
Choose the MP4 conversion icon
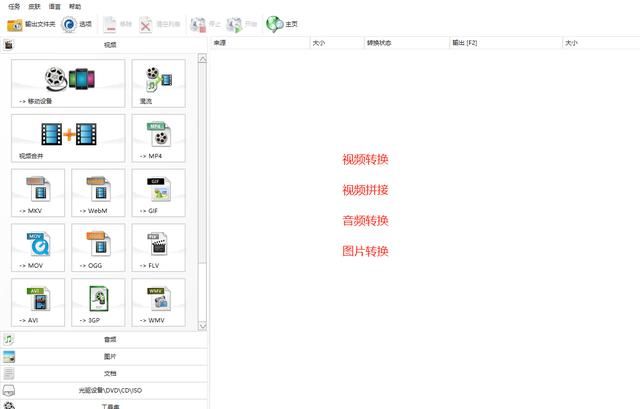(158, 138)
